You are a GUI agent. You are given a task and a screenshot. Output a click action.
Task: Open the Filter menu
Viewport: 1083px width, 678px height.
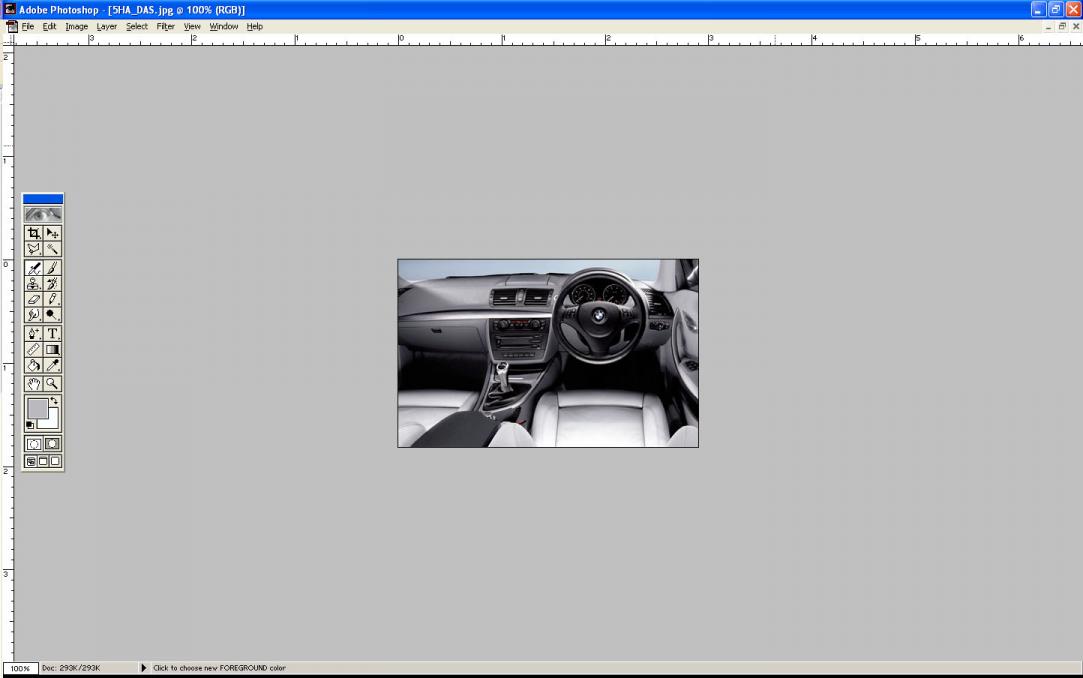click(165, 26)
